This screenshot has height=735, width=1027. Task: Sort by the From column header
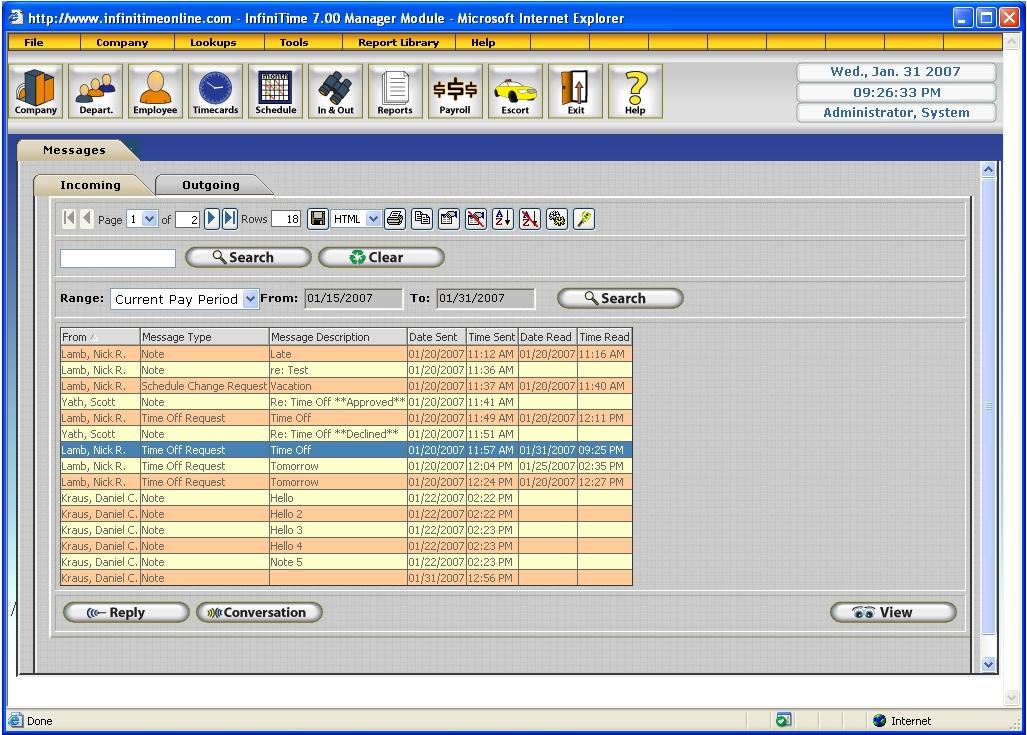click(x=100, y=337)
